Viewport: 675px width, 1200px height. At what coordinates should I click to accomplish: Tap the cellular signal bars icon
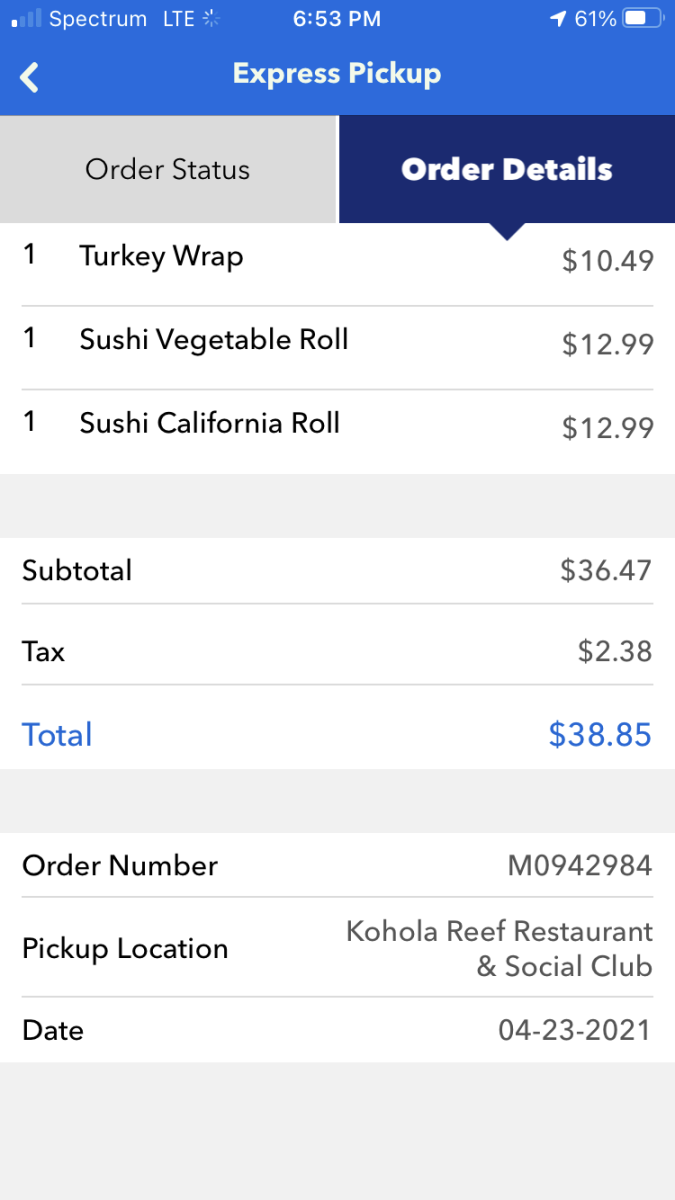point(26,19)
